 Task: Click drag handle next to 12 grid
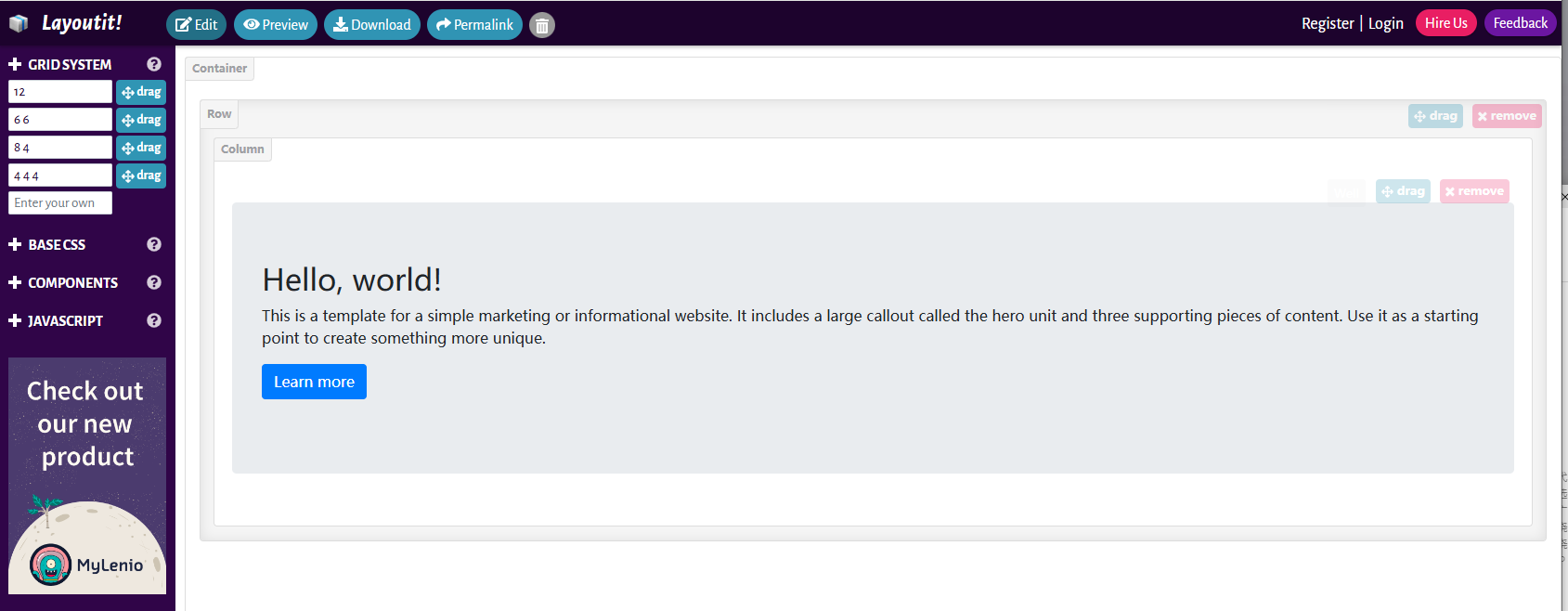coord(141,92)
